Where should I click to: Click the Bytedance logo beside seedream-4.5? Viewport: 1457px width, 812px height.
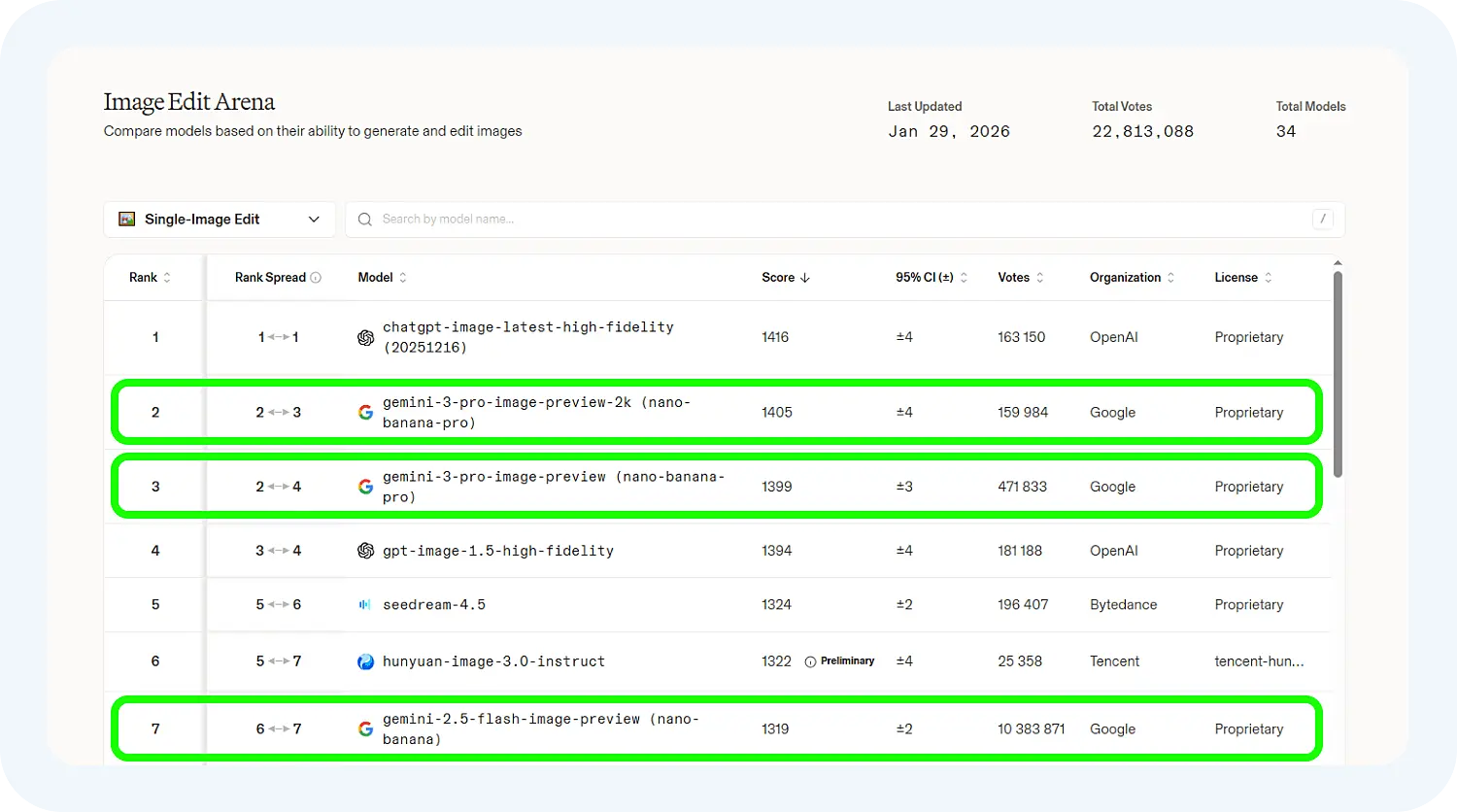pyautogui.click(x=365, y=605)
